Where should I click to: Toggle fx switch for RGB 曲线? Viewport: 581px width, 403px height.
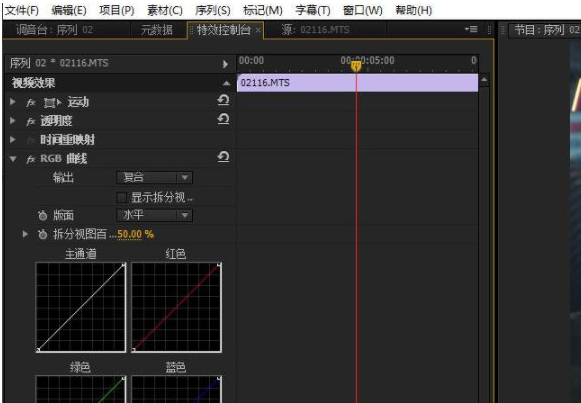tap(31, 159)
